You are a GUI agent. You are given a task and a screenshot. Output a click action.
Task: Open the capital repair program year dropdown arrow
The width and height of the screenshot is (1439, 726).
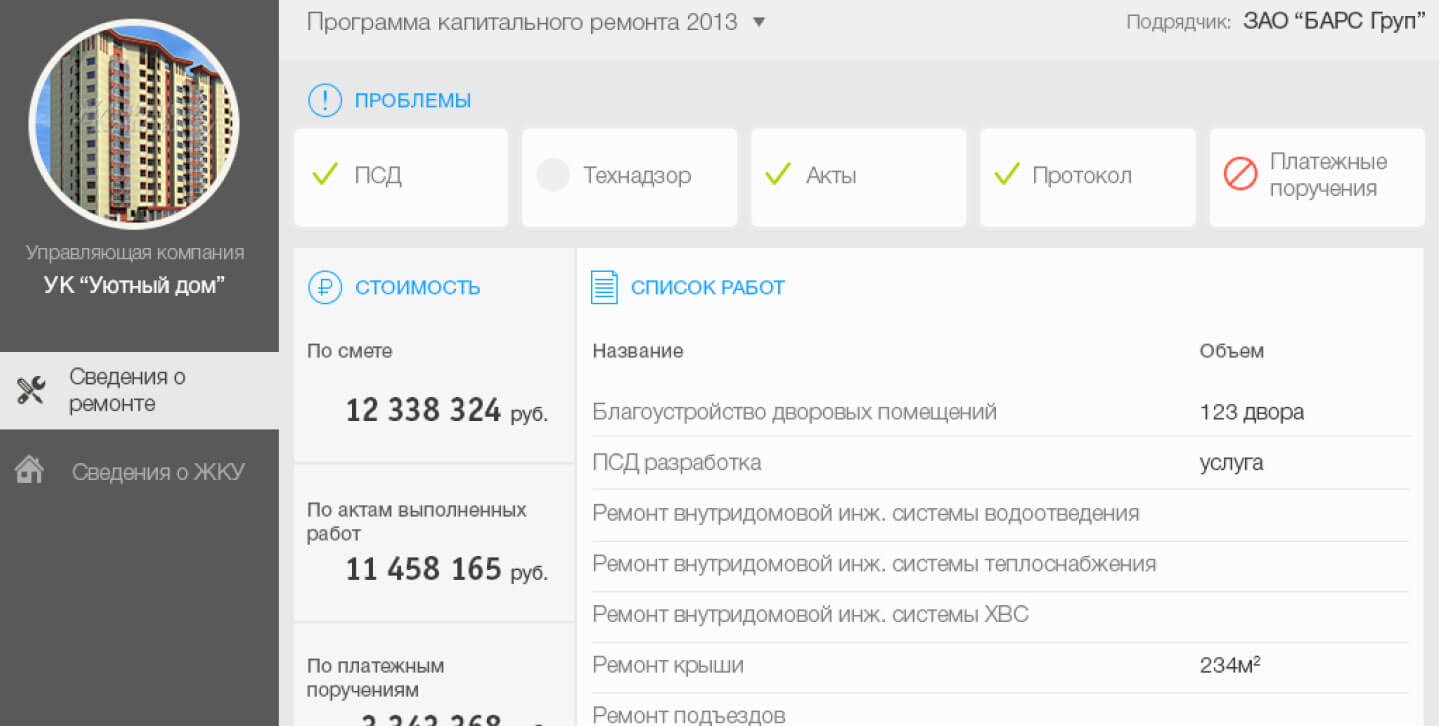coord(758,22)
